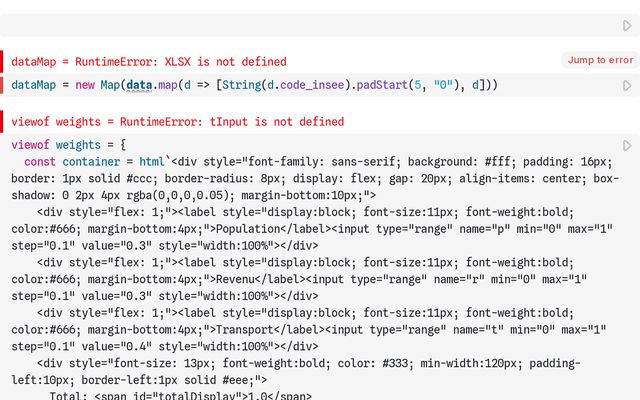Image resolution: width=640 pixels, height=400 pixels.
Task: Click the const container code line
Action: pyautogui.click(x=80, y=161)
